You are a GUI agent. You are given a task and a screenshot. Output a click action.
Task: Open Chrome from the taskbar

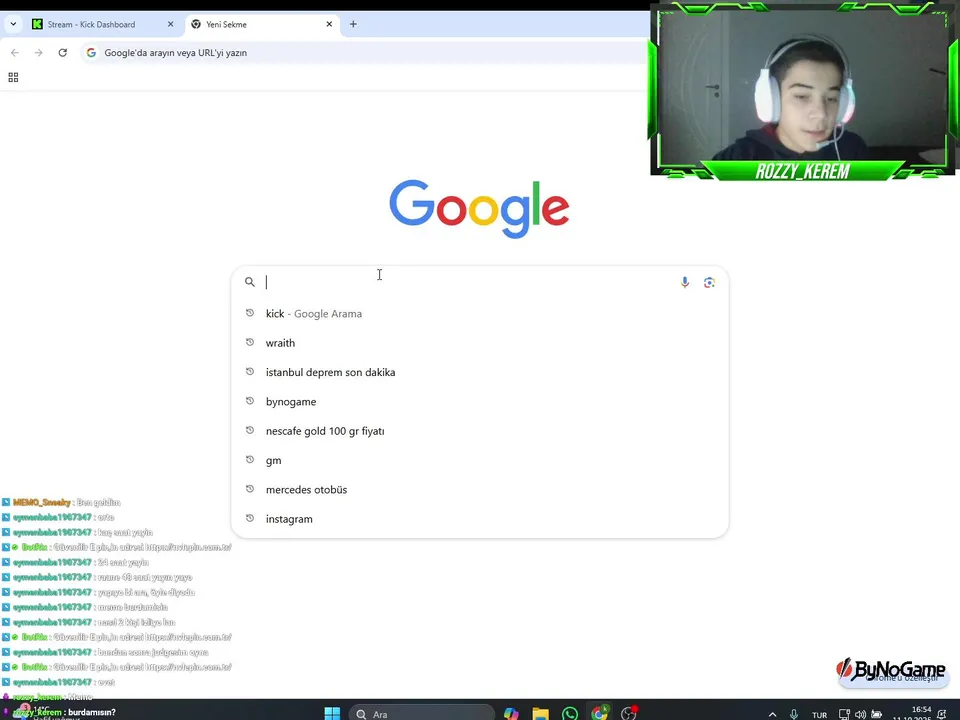[599, 713]
